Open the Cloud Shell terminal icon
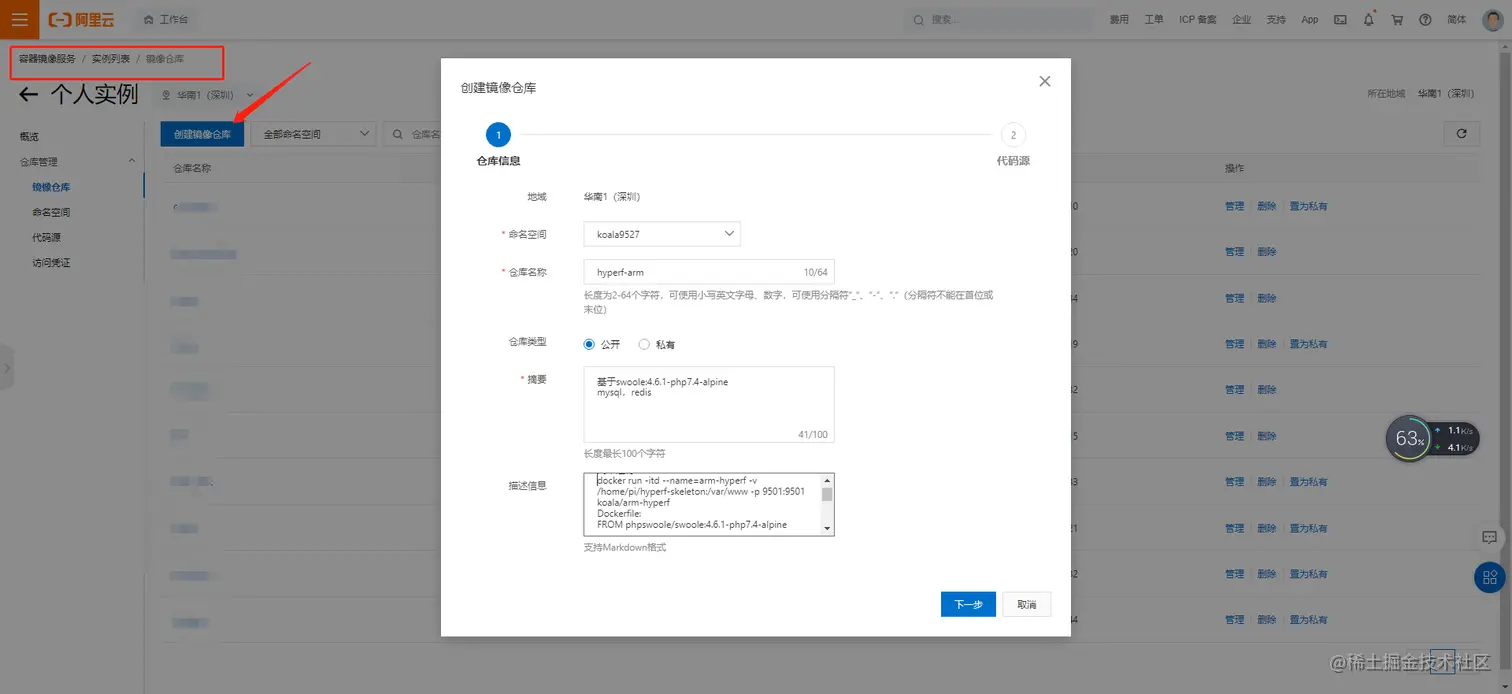This screenshot has height=694, width=1512. pyautogui.click(x=1340, y=19)
